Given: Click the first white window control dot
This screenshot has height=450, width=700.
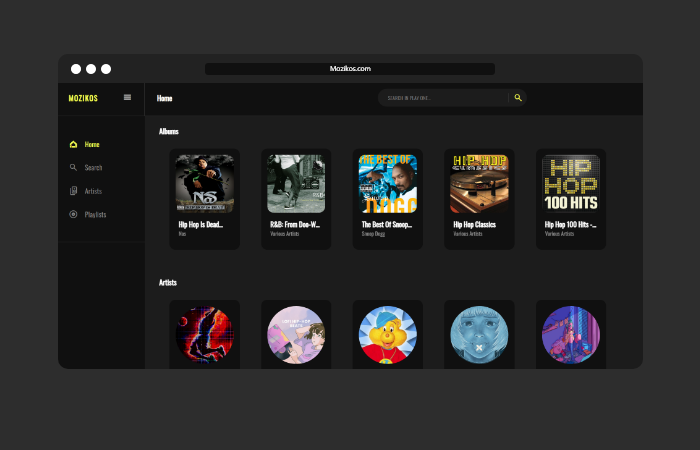Looking at the screenshot, I should [76, 69].
